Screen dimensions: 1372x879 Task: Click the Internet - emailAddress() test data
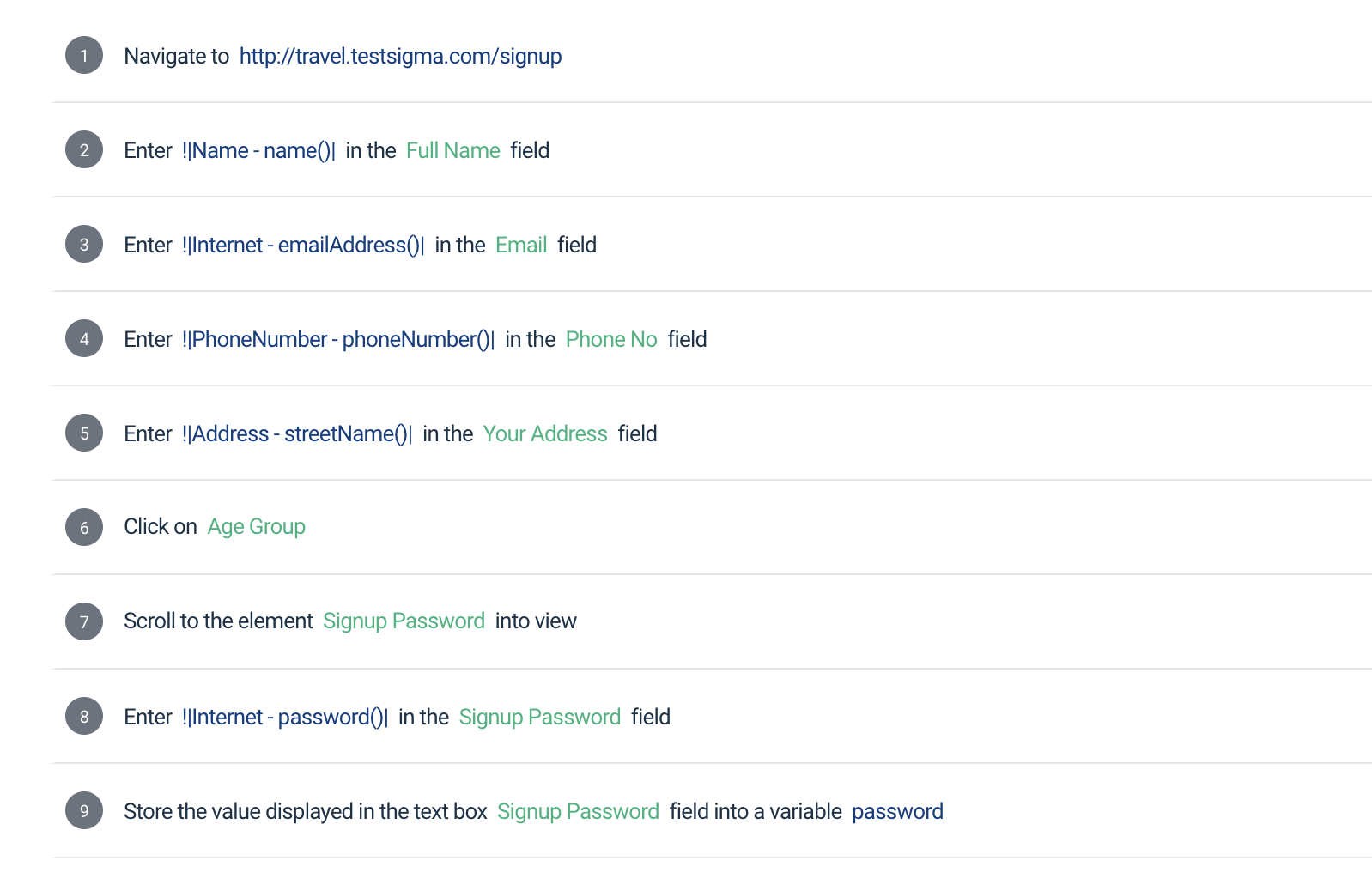303,245
